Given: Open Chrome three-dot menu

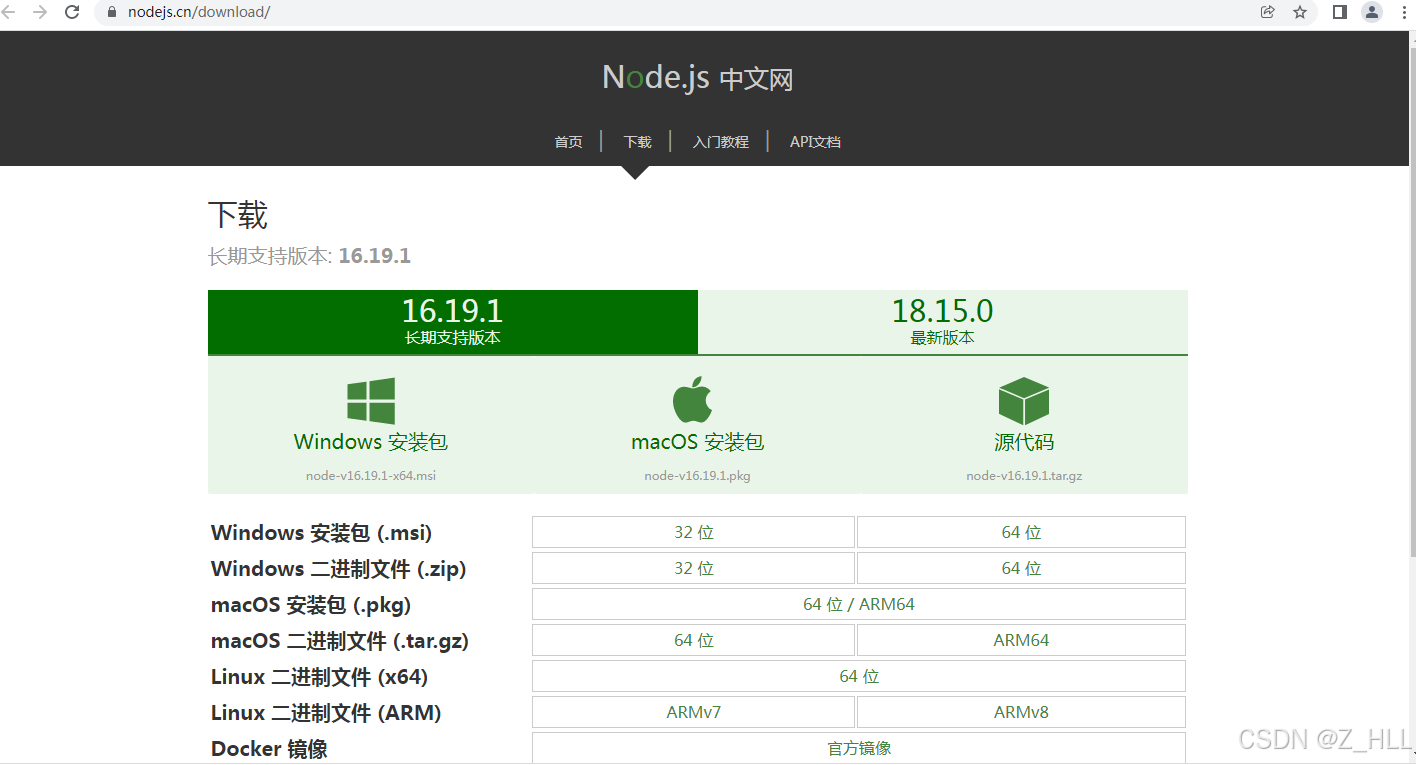Looking at the screenshot, I should pos(1402,12).
